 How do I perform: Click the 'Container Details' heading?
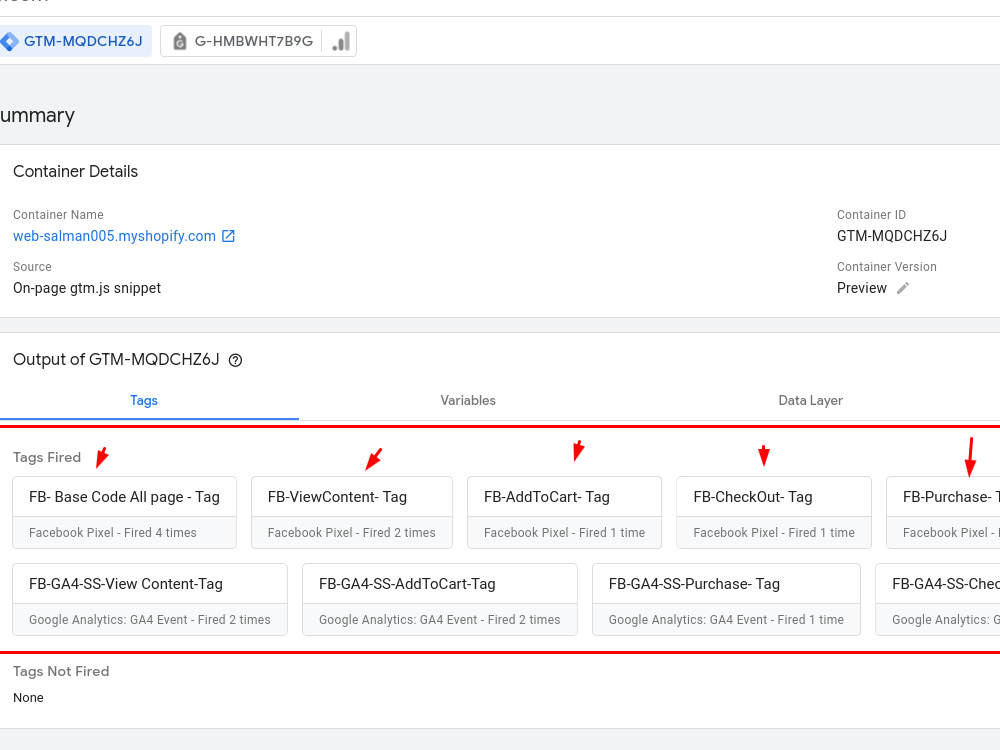tap(75, 172)
